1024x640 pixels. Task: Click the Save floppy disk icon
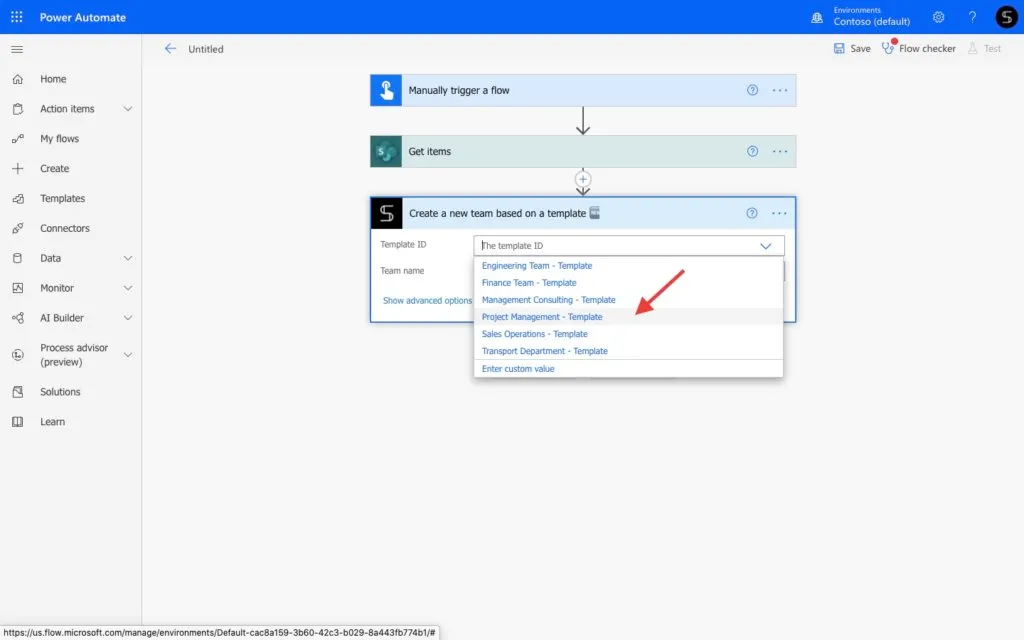[839, 48]
